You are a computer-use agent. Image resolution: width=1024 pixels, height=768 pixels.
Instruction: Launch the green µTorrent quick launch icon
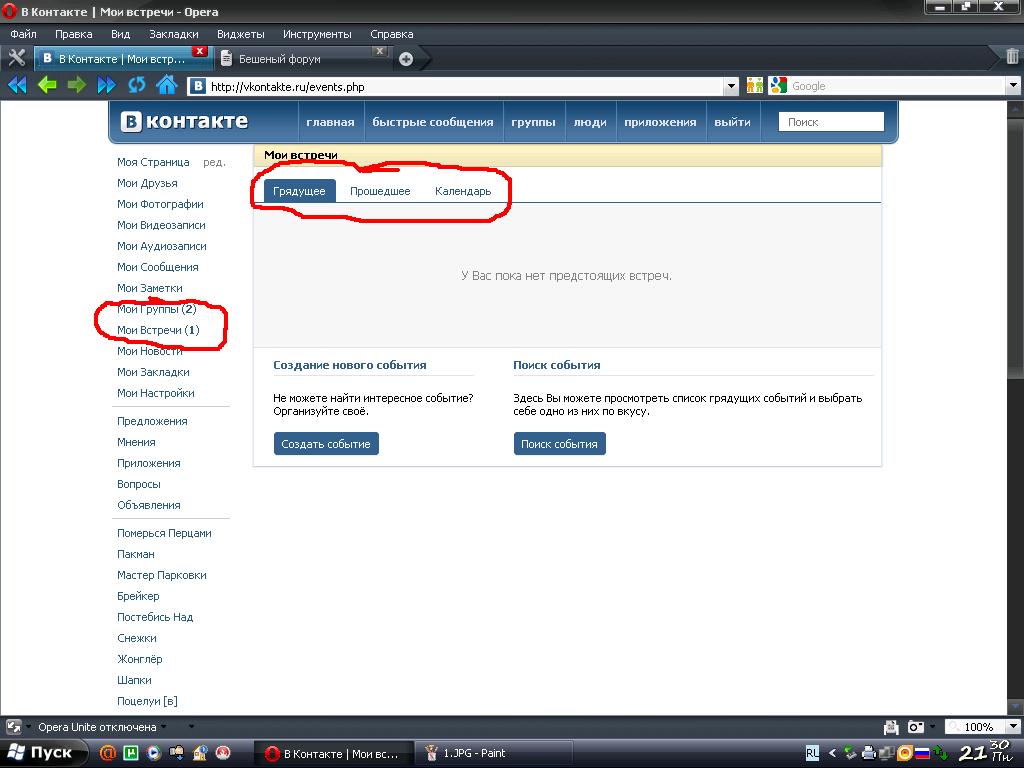tap(131, 753)
